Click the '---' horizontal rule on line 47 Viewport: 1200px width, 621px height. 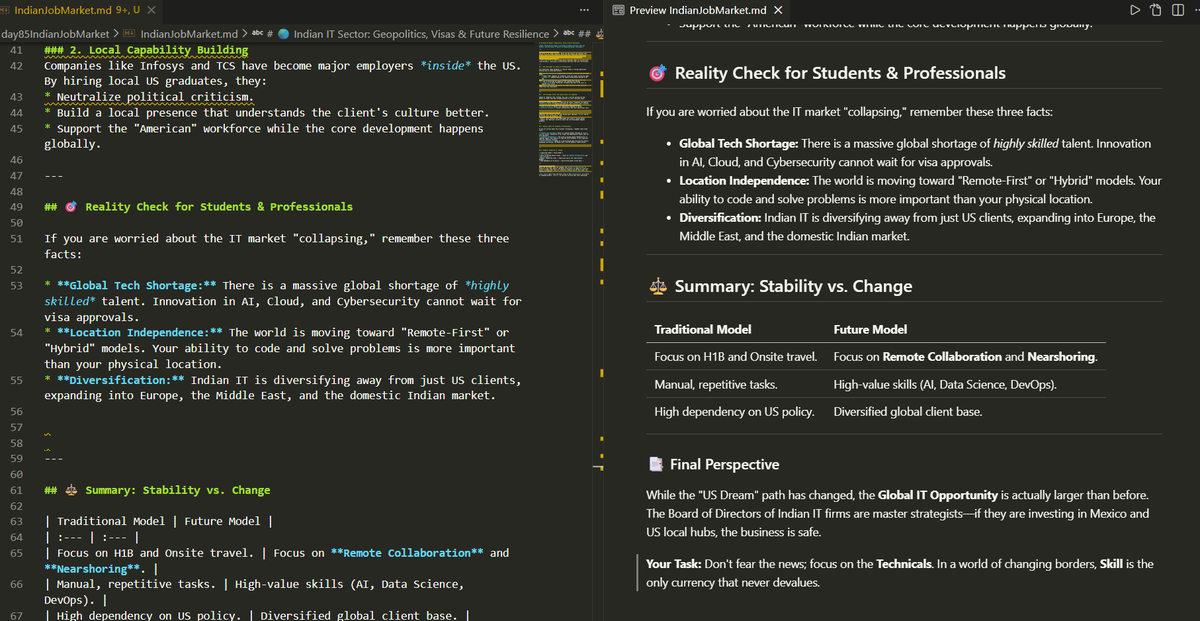54,176
